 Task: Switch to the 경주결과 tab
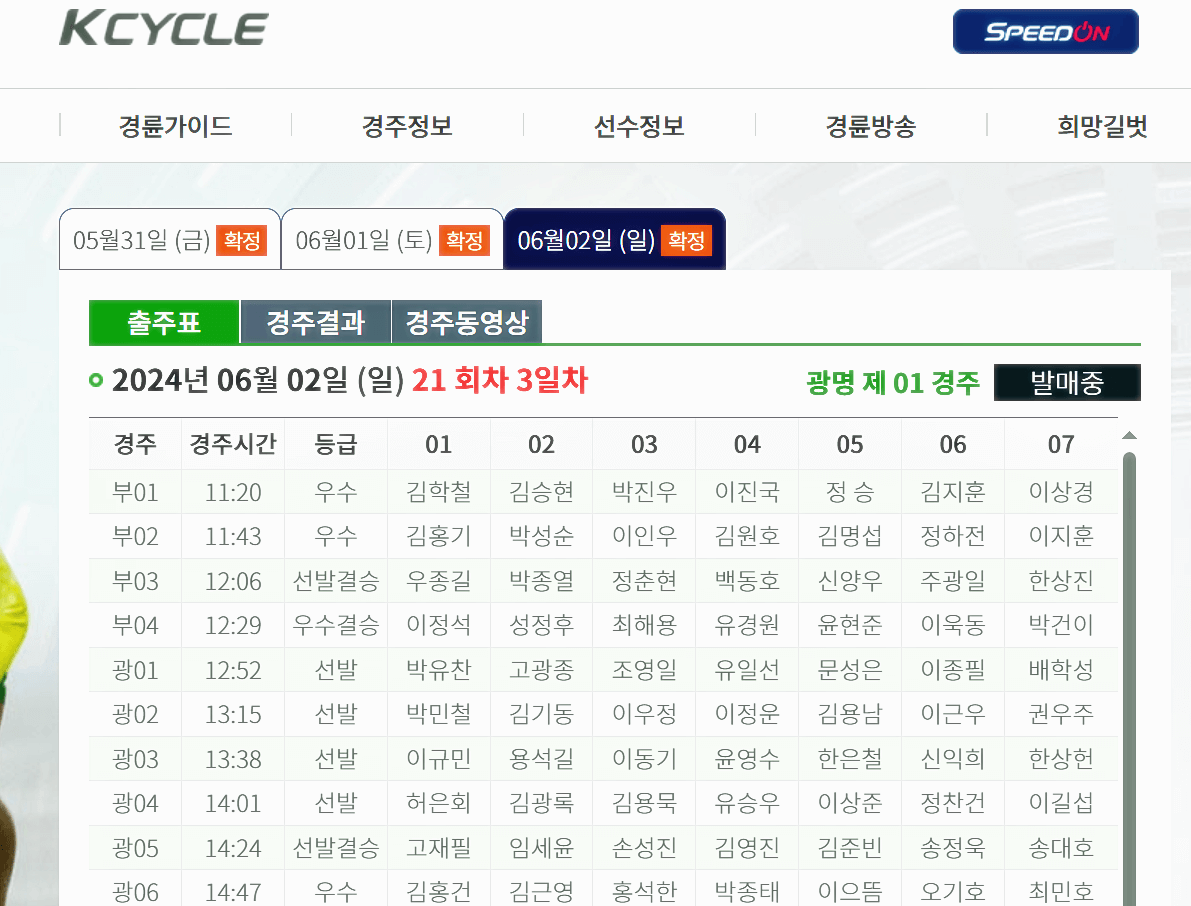pos(316,322)
